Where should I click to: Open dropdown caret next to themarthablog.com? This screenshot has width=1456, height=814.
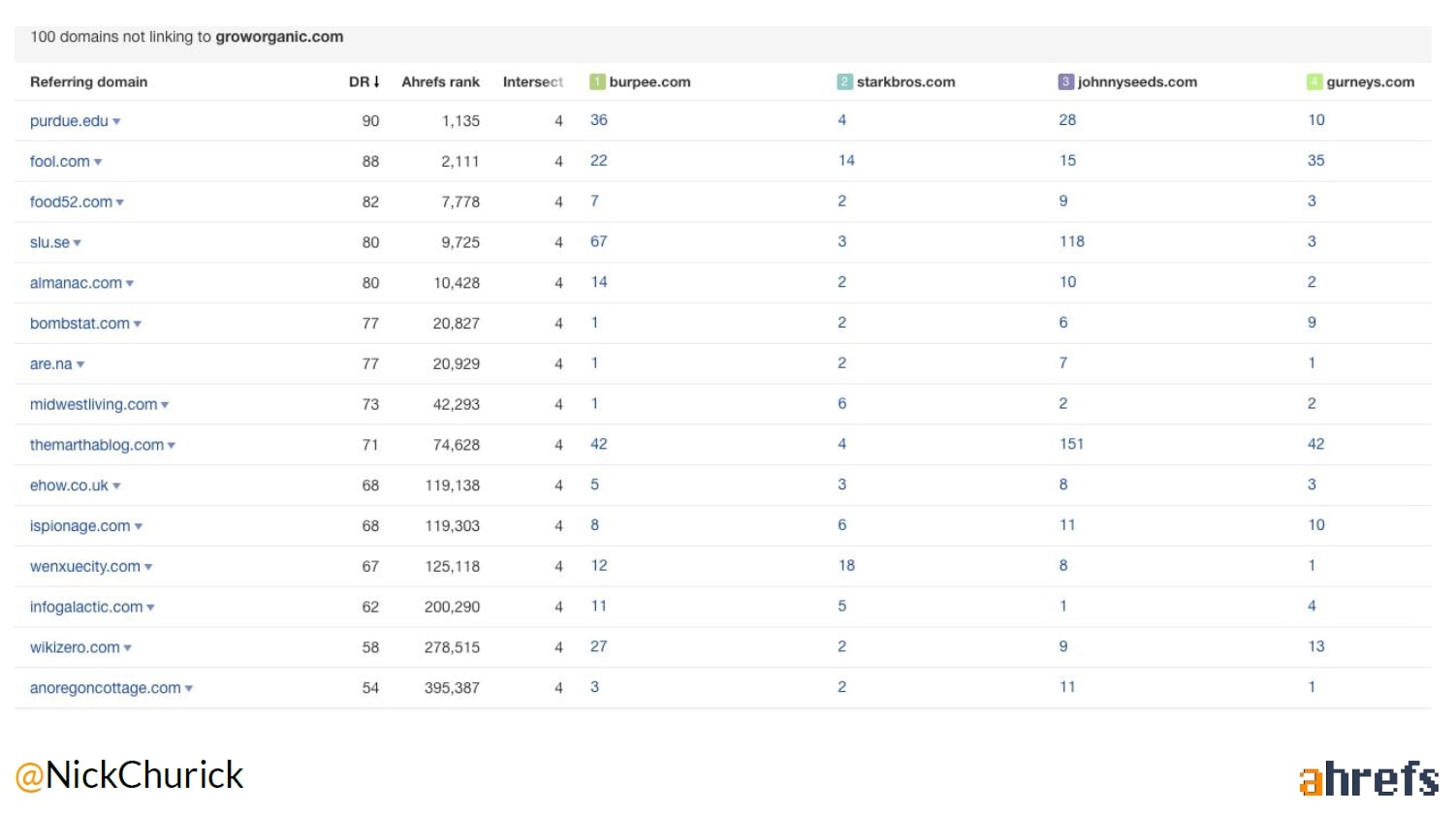click(172, 446)
